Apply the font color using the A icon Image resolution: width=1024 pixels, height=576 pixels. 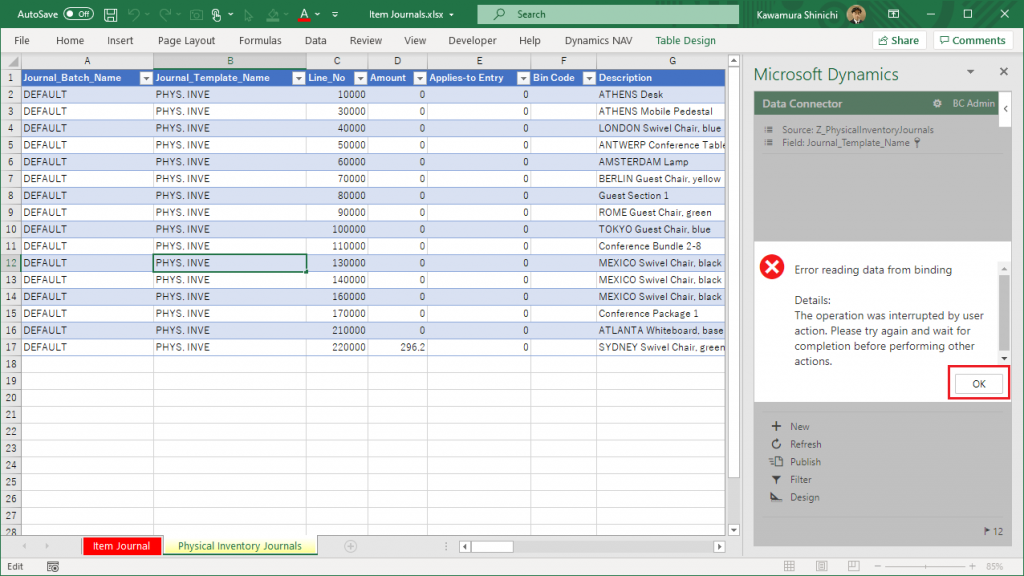pos(304,14)
